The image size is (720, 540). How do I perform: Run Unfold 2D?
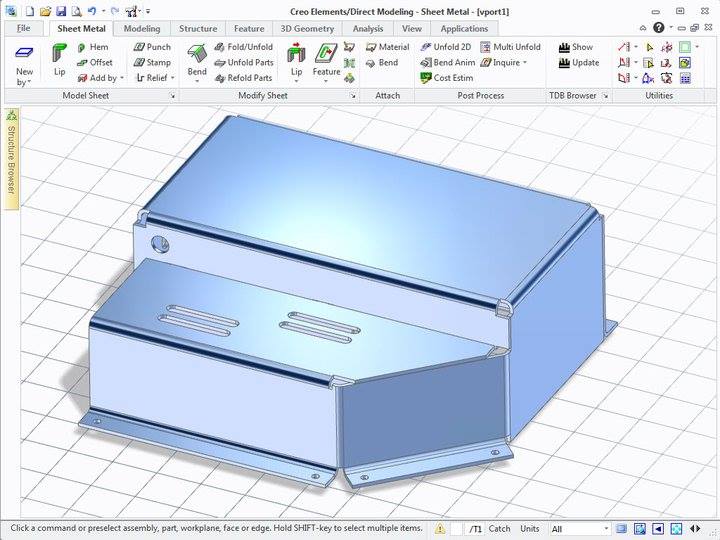(446, 47)
